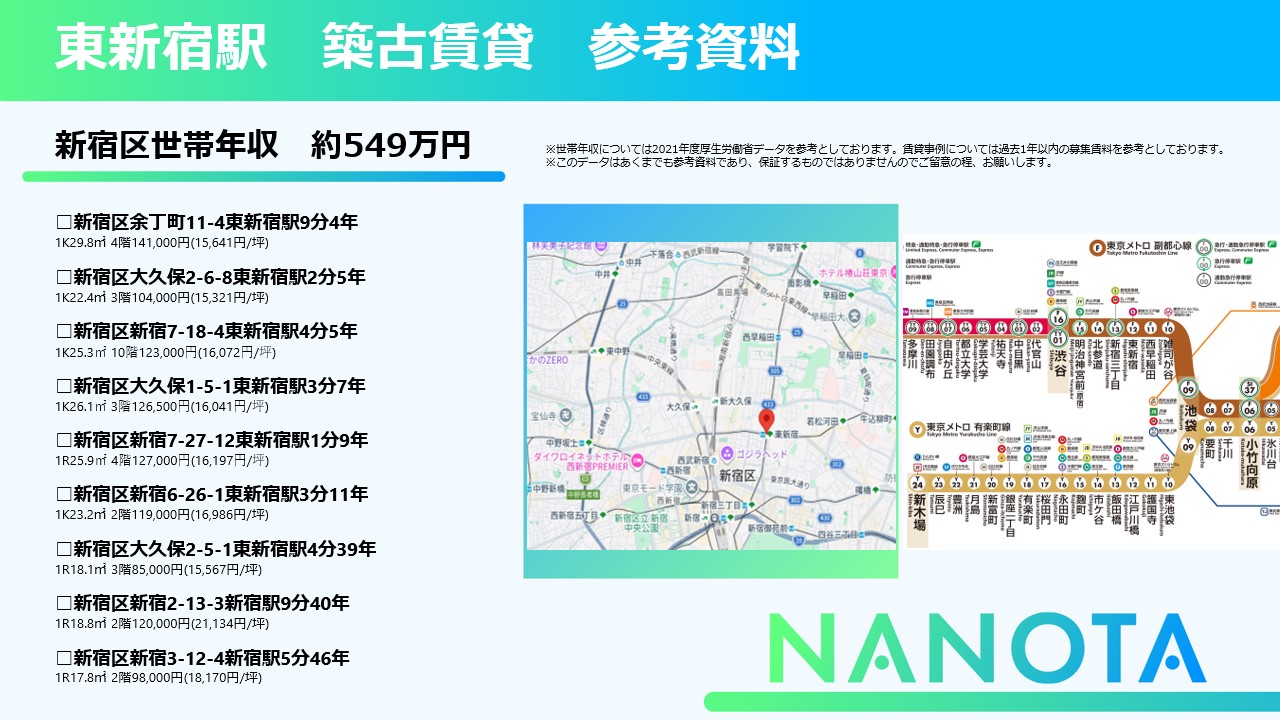
Task: Click the Kotake-mukaihara F06 station circle
Action: pyautogui.click(x=1248, y=409)
